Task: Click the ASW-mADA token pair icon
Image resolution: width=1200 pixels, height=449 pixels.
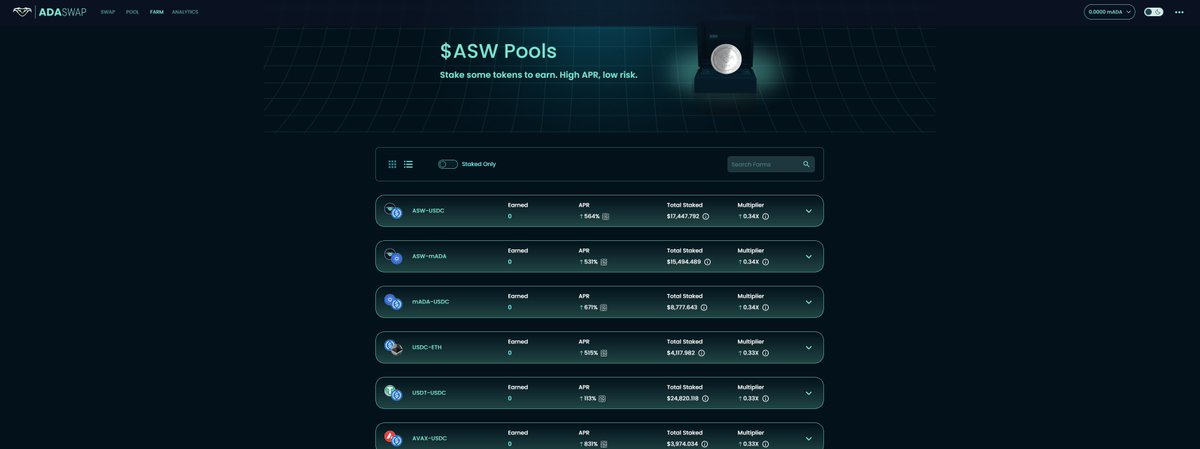Action: pyautogui.click(x=393, y=256)
